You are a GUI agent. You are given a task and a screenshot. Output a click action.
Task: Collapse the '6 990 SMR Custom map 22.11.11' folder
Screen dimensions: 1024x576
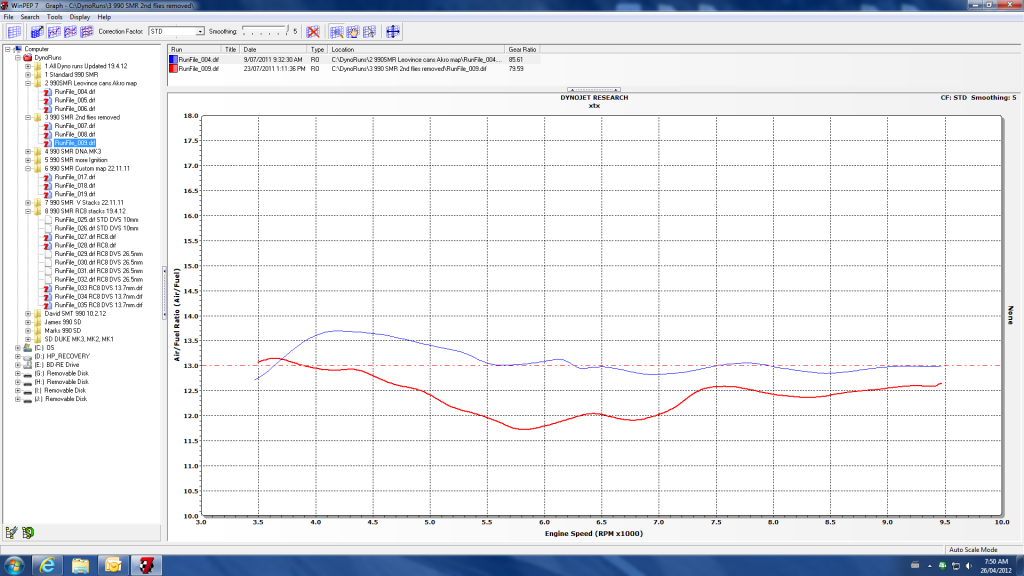click(x=29, y=168)
